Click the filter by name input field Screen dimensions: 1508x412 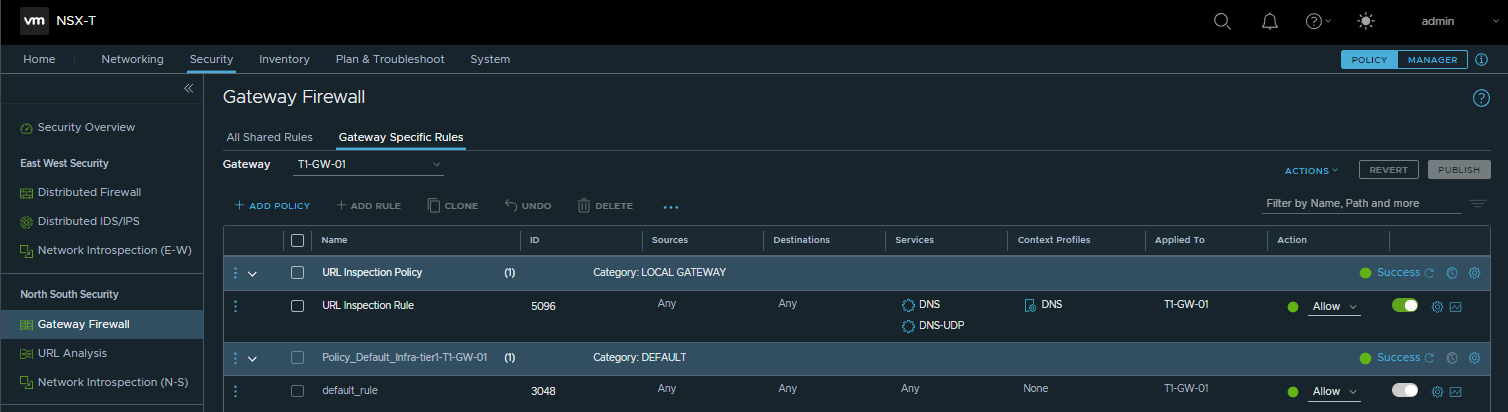[1361, 203]
